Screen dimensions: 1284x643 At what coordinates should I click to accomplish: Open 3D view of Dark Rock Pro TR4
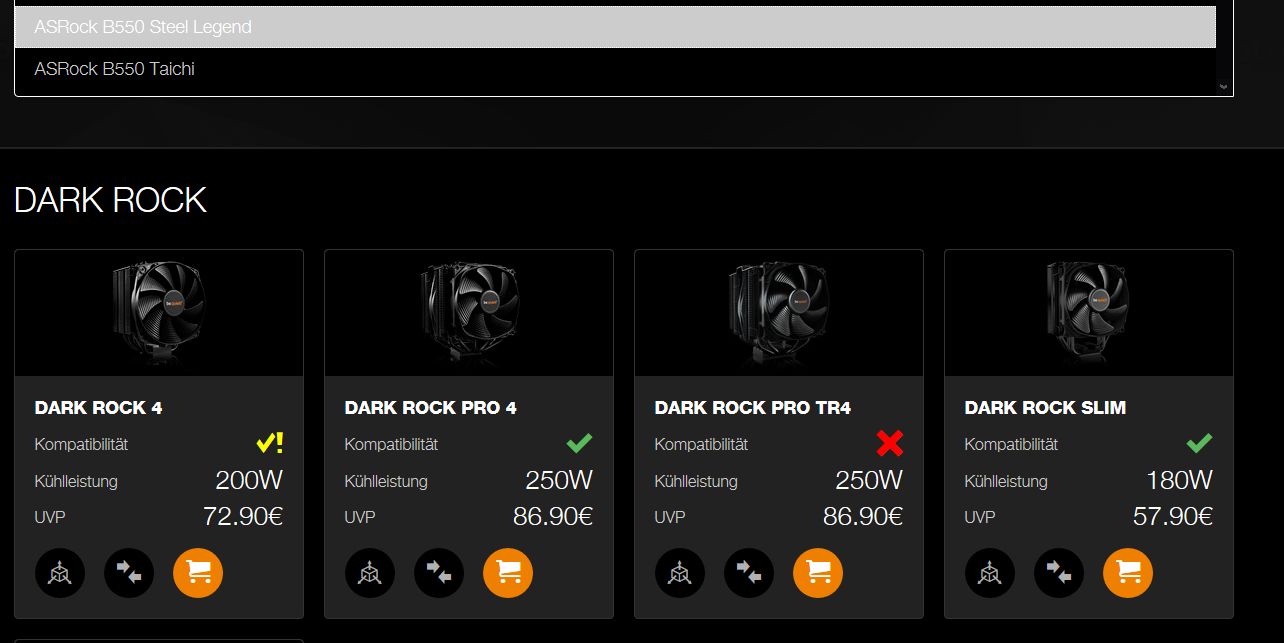pyautogui.click(x=680, y=573)
